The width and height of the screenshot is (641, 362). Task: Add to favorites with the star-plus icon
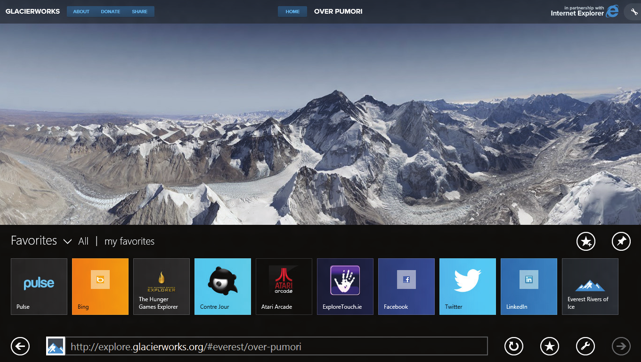[x=586, y=241]
